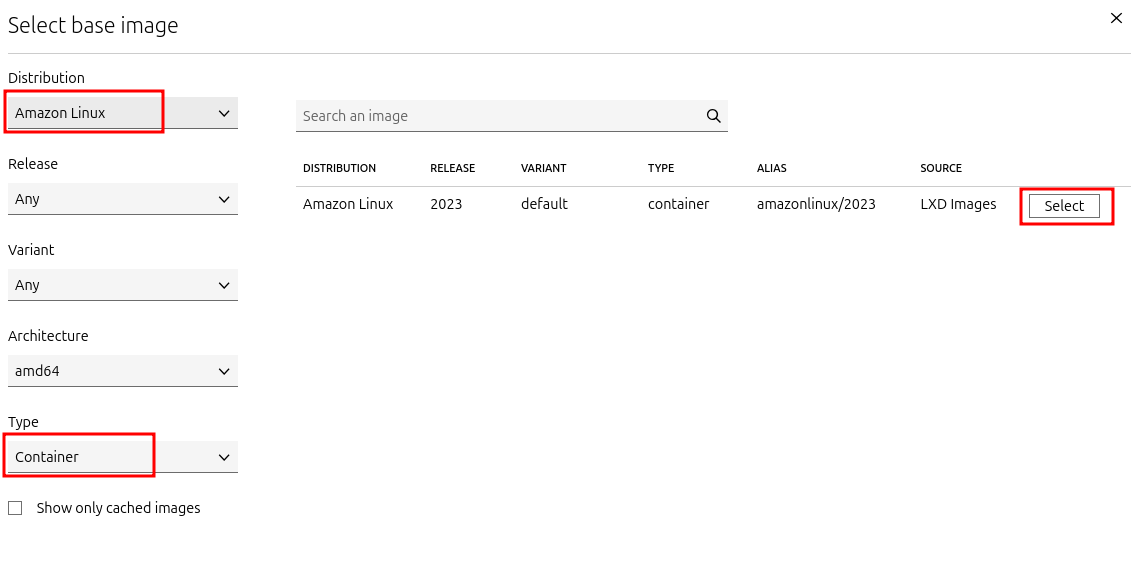Click the search magnifier icon
This screenshot has height=580, width=1140.
[713, 116]
